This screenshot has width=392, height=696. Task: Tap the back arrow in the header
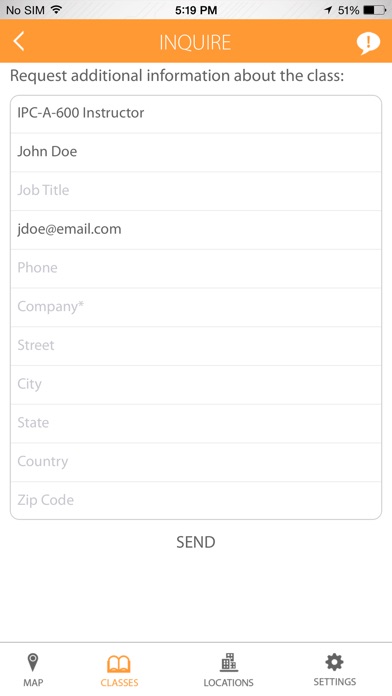pyautogui.click(x=19, y=42)
